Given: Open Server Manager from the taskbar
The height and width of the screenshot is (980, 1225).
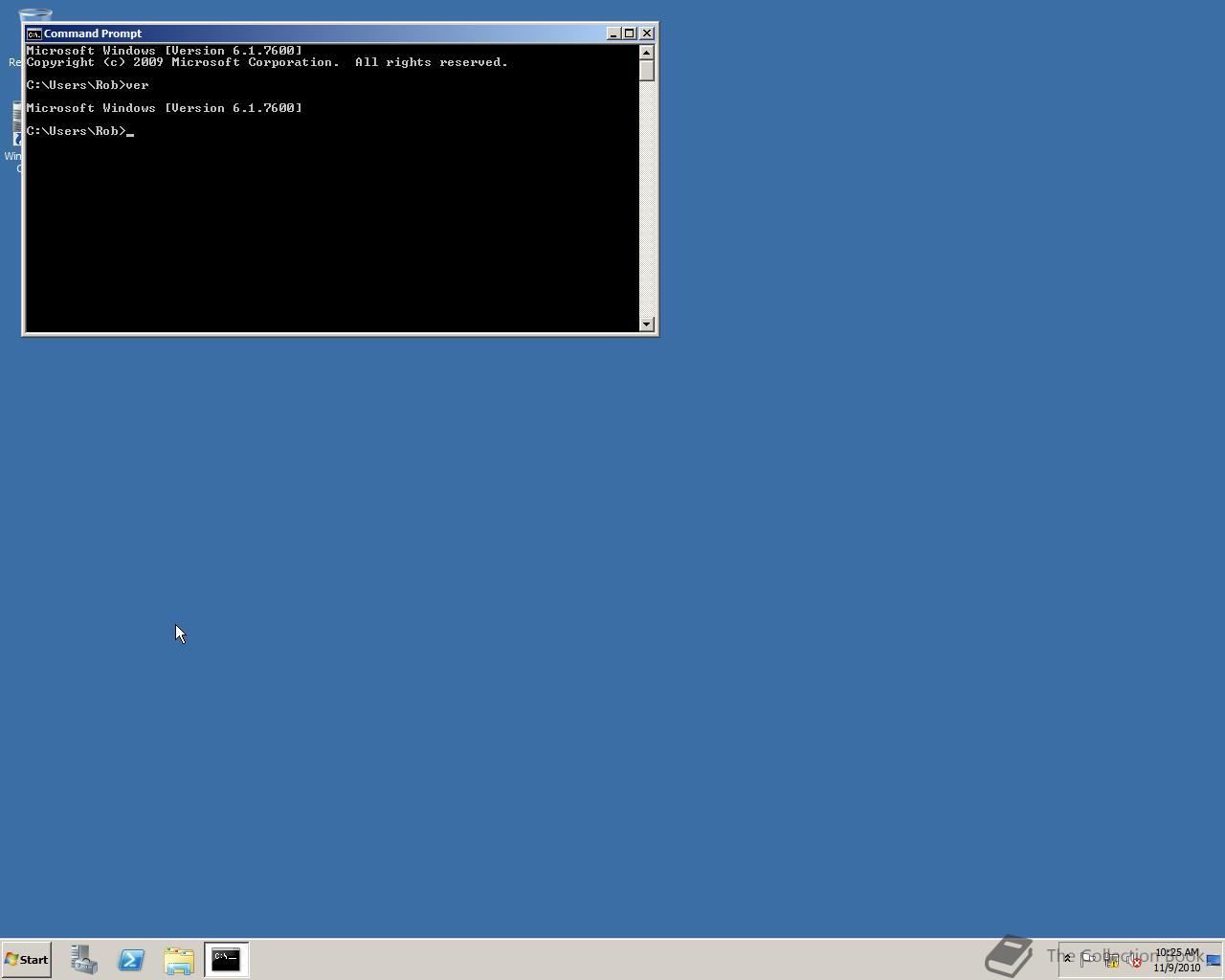Looking at the screenshot, I should 83,959.
